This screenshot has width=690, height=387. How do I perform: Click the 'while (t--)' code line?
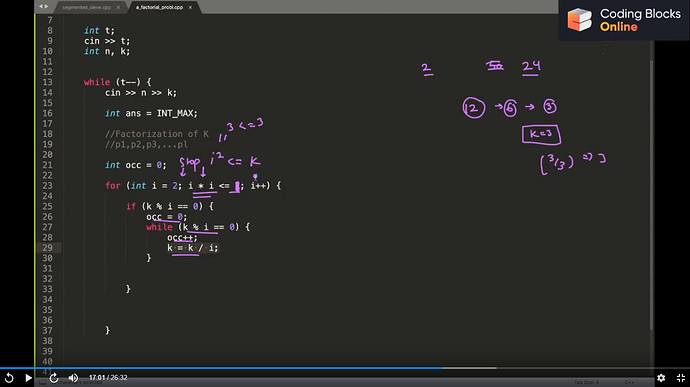117,82
